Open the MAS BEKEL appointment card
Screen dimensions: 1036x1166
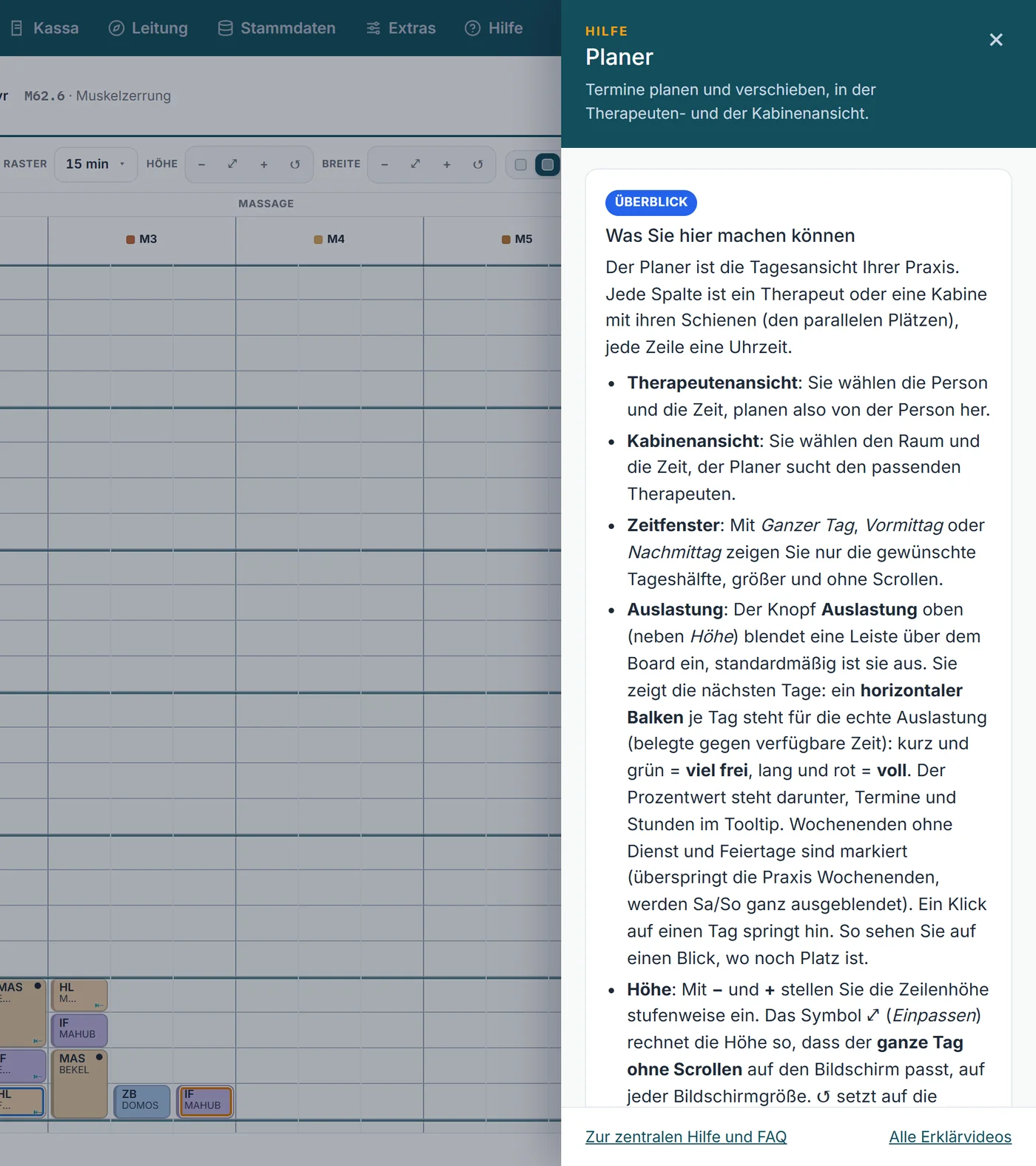point(80,1084)
